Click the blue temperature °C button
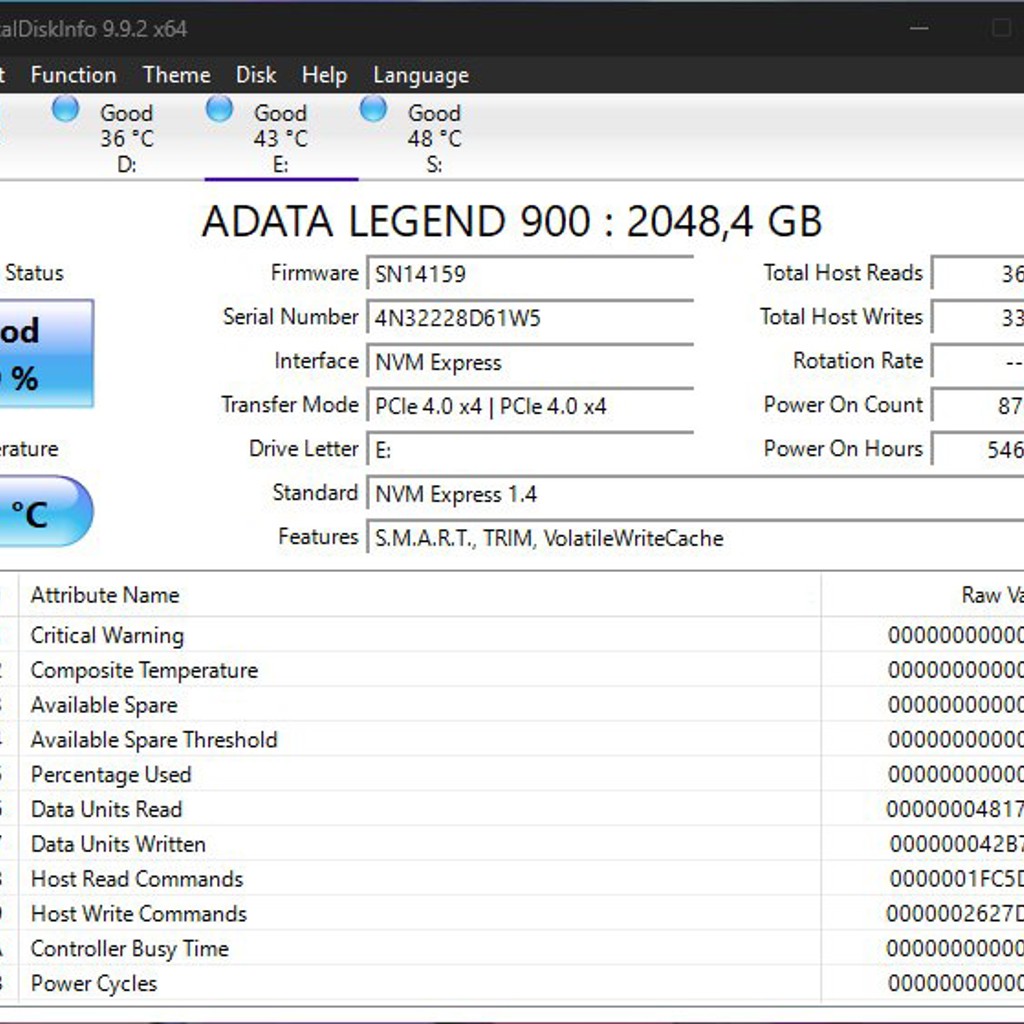 pyautogui.click(x=46, y=511)
